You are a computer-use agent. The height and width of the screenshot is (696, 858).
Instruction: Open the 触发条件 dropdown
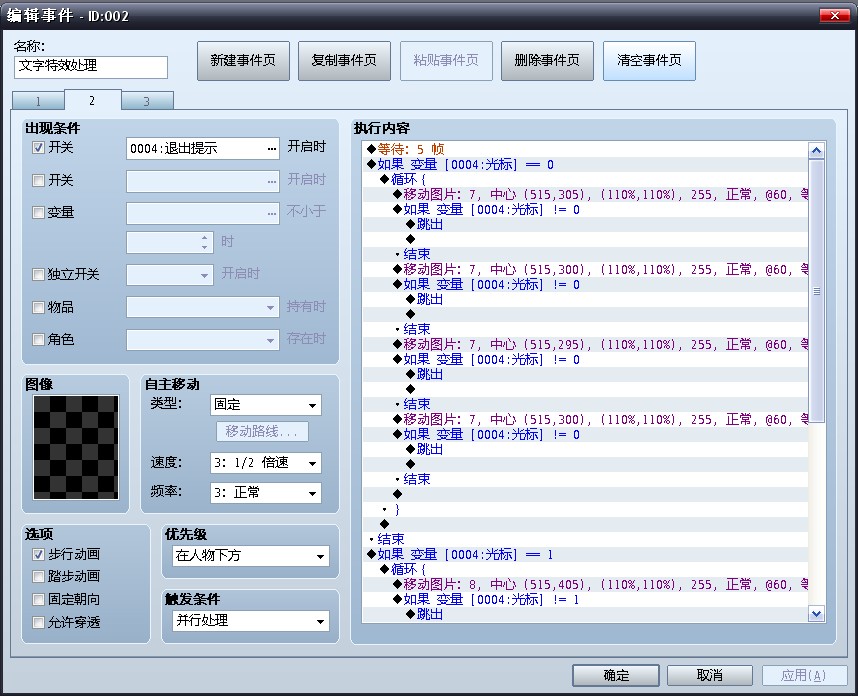point(251,621)
